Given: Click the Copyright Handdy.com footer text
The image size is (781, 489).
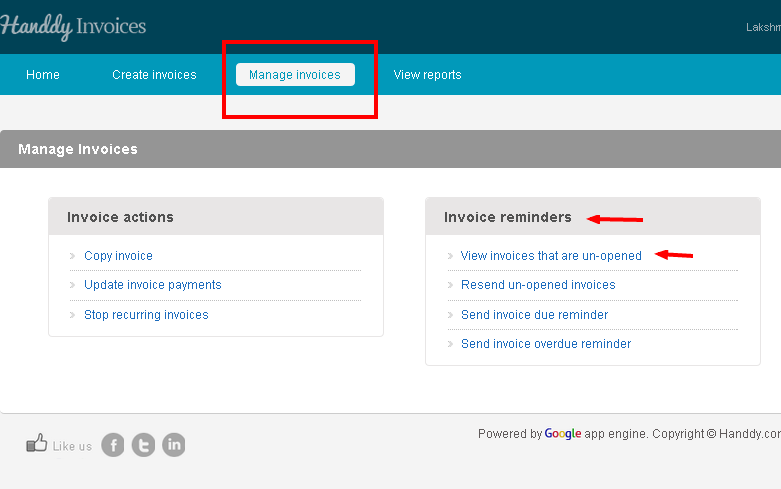Looking at the screenshot, I should click(717, 434).
